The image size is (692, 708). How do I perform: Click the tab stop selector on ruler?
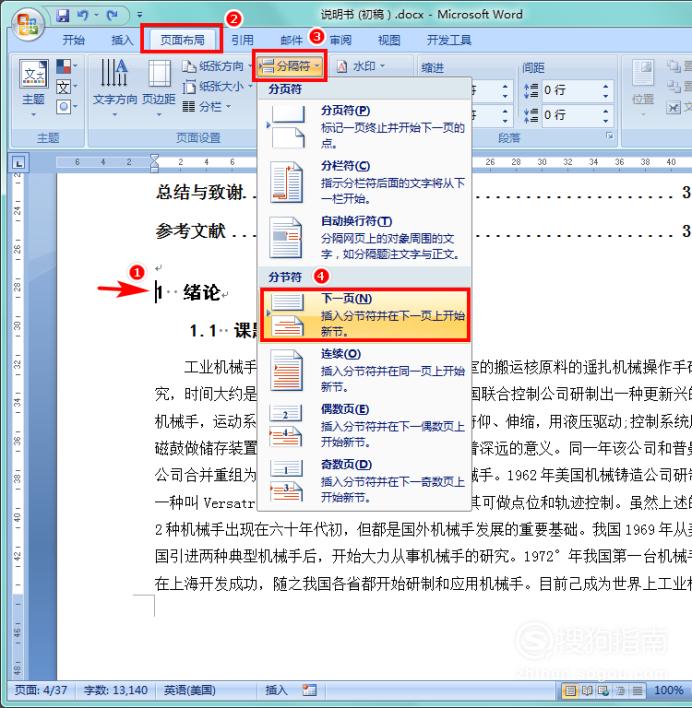pyautogui.click(x=19, y=163)
